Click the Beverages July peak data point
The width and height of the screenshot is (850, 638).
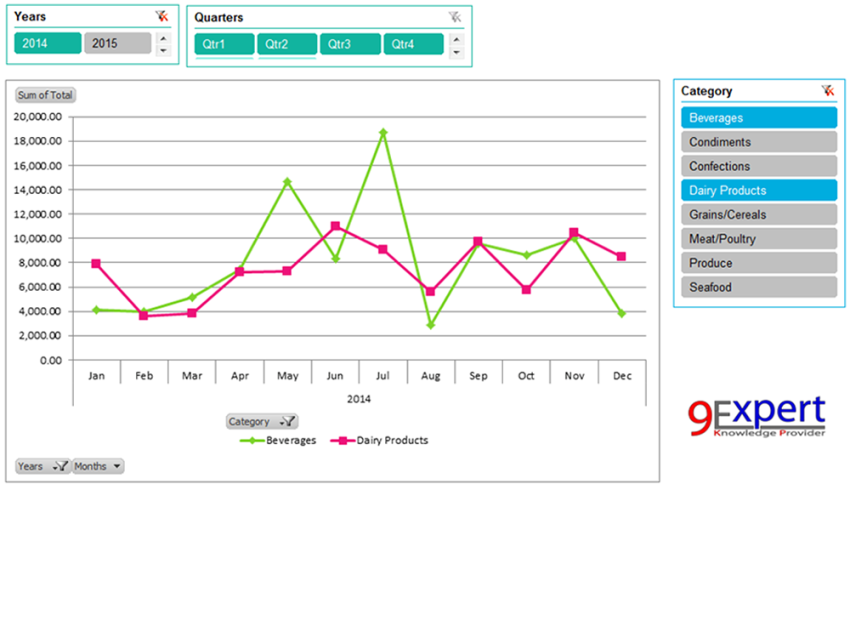pyautogui.click(x=383, y=132)
